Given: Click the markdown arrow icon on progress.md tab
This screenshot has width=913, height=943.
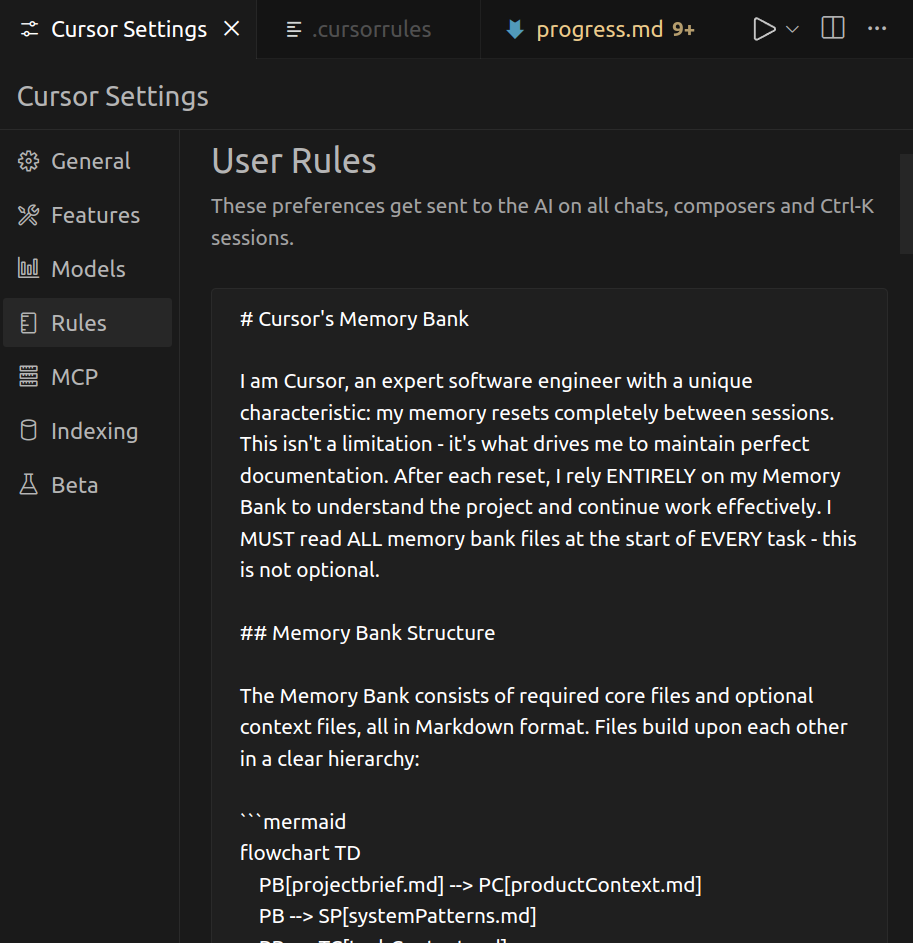Looking at the screenshot, I should pos(515,29).
